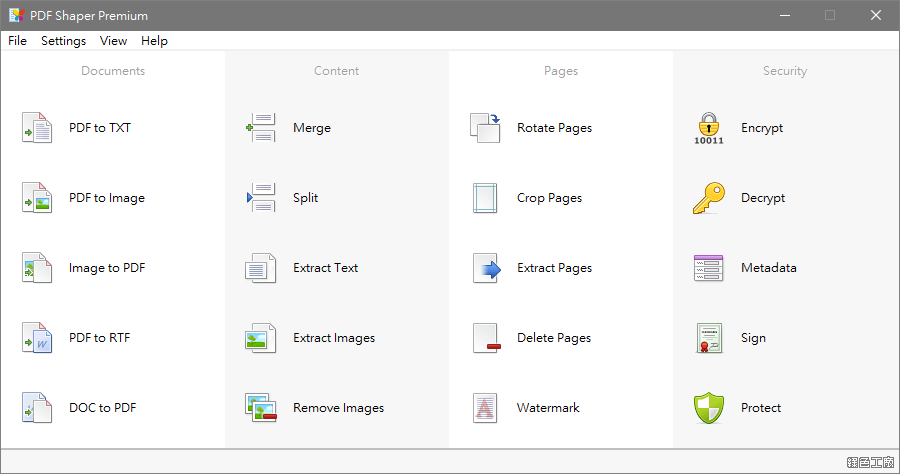Click the Merge icon
The width and height of the screenshot is (900, 474).
(261, 127)
